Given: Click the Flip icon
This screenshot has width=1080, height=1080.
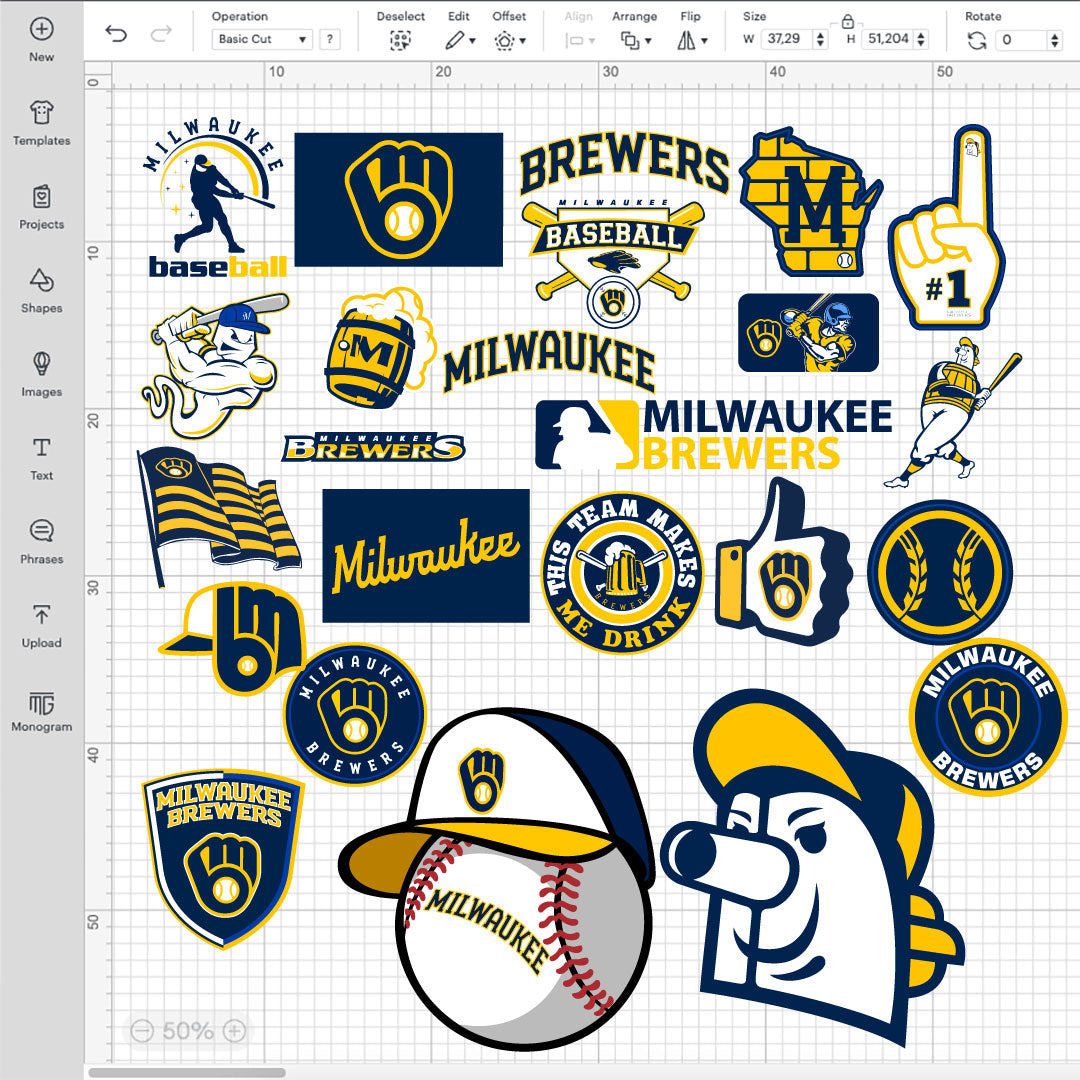Looking at the screenshot, I should (686, 41).
